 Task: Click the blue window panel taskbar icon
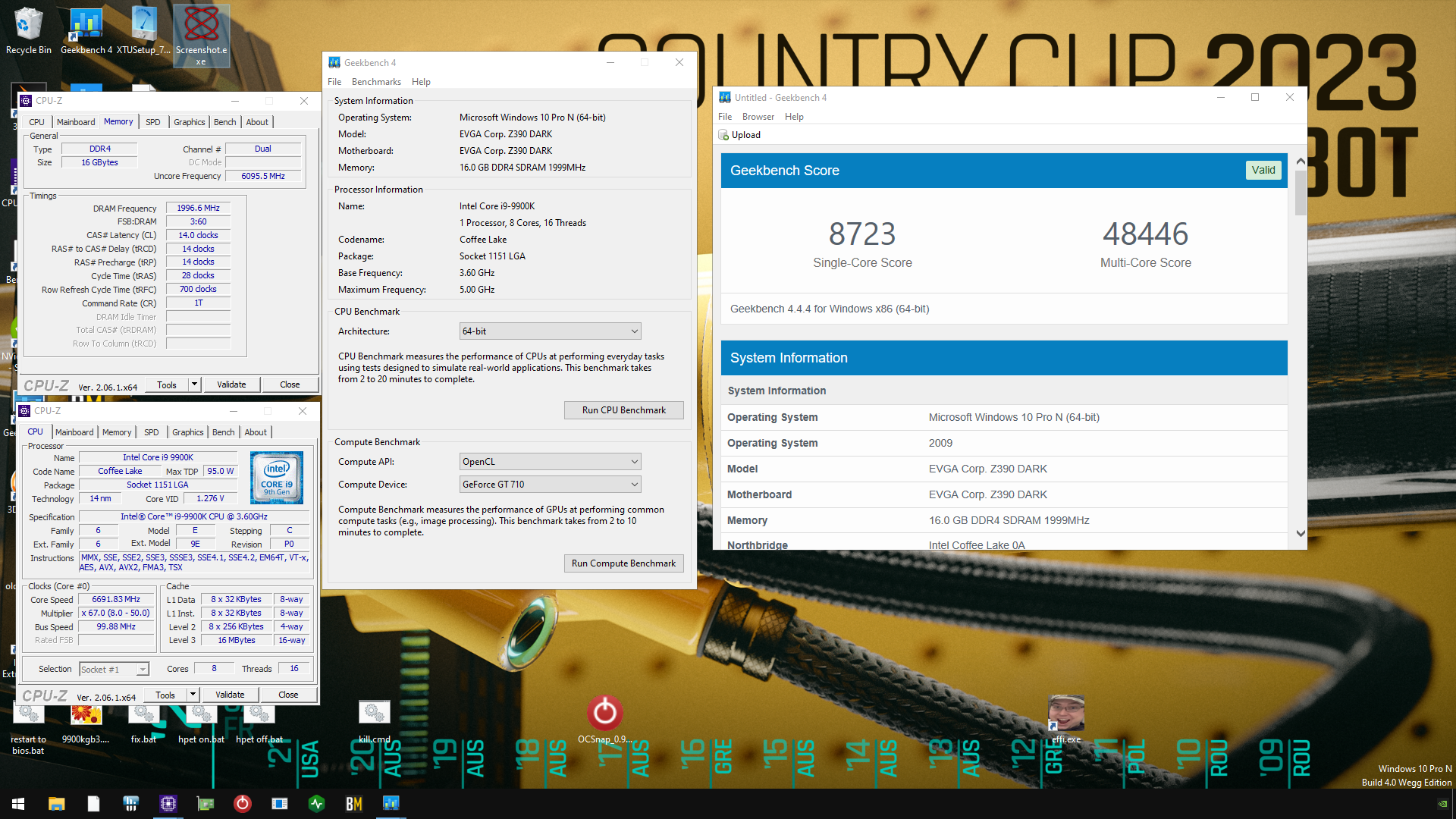[279, 804]
